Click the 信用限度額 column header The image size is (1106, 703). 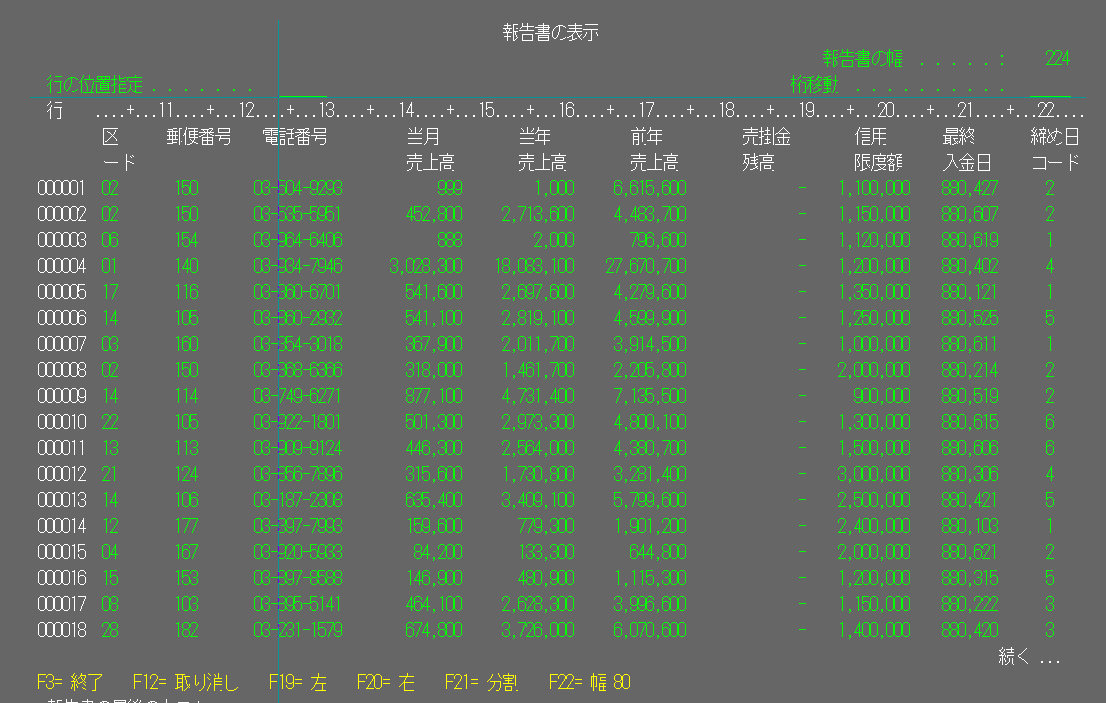tap(877, 149)
